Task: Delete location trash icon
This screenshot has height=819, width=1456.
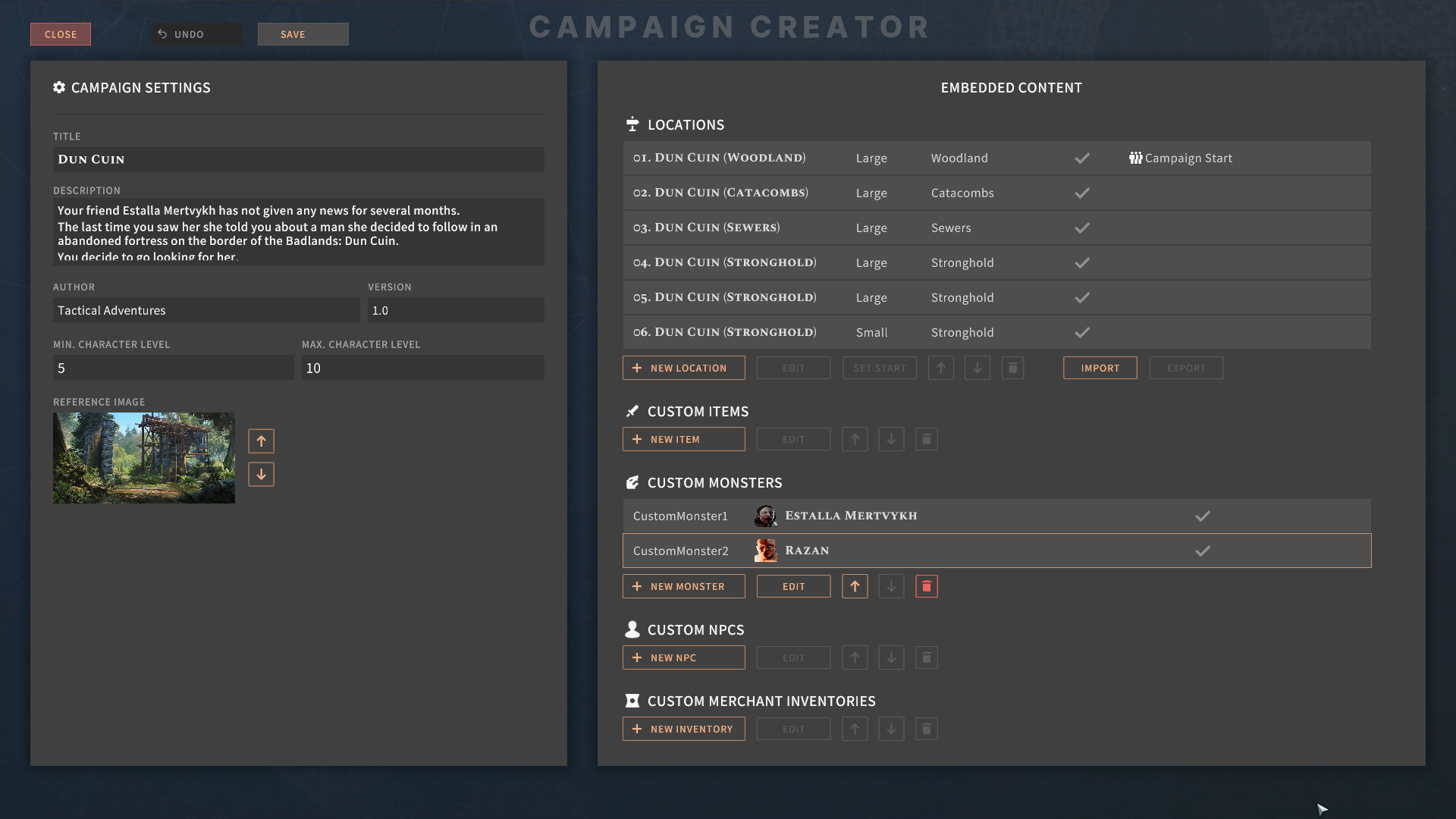Action: (x=1012, y=368)
